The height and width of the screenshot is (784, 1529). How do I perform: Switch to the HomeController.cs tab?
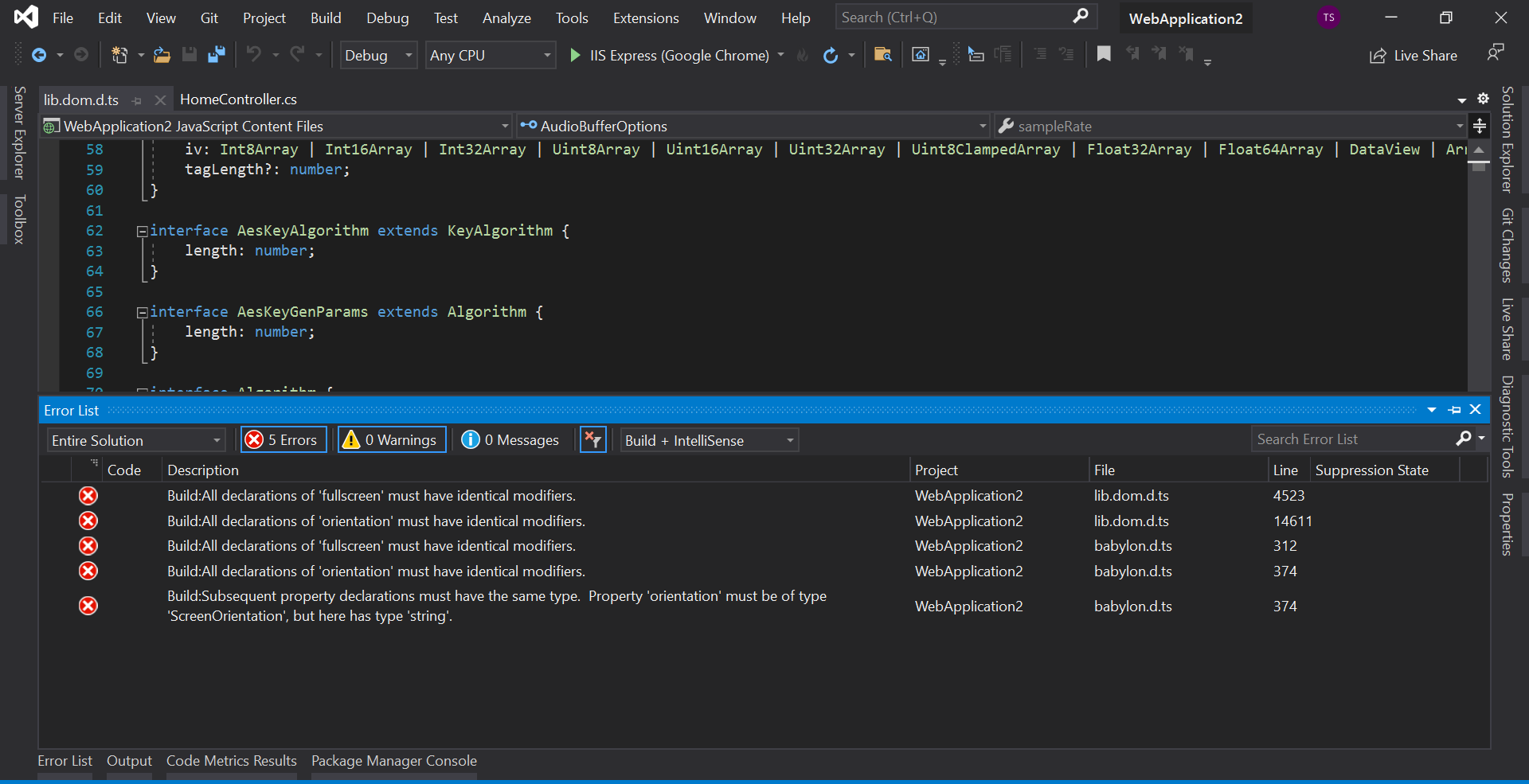click(238, 99)
